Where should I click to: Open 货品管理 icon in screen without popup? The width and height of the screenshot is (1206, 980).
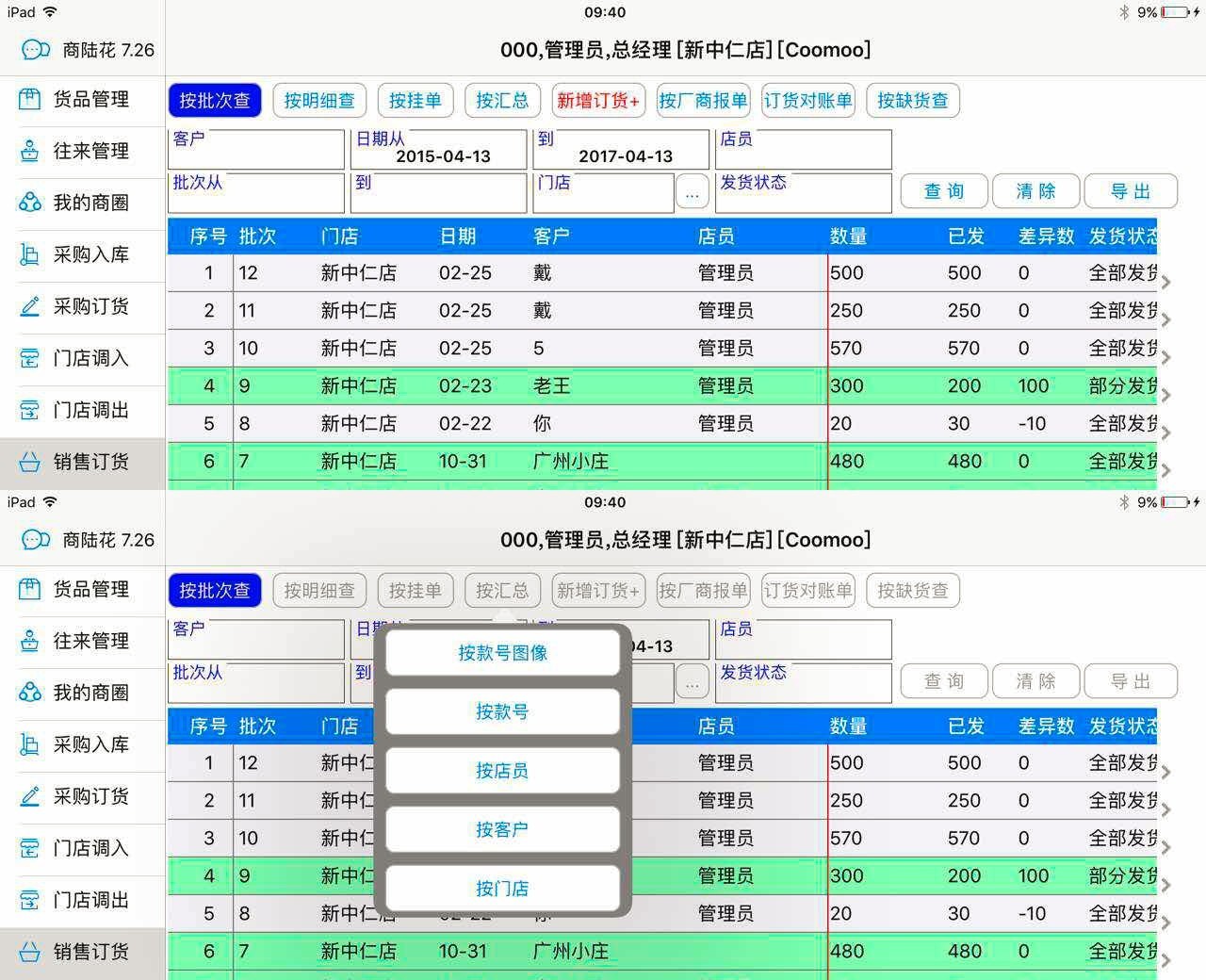click(30, 99)
